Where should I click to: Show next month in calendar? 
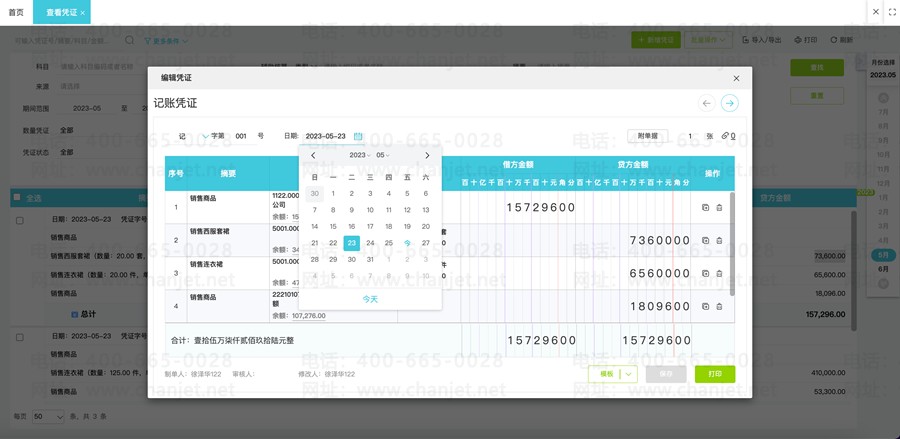coord(427,156)
